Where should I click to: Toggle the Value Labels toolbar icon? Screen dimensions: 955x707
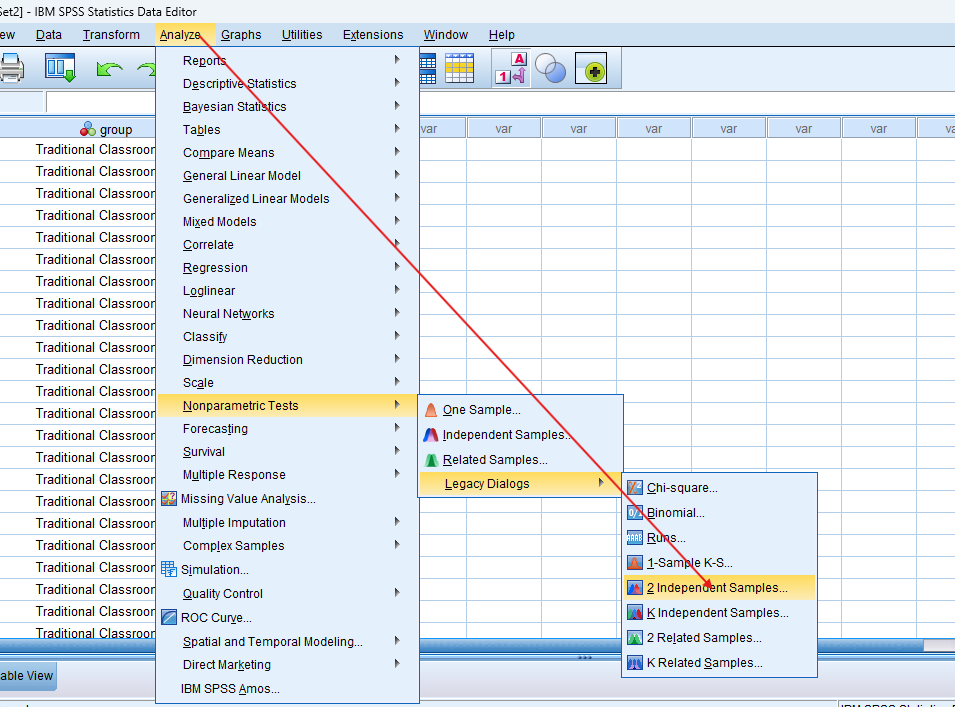[511, 69]
